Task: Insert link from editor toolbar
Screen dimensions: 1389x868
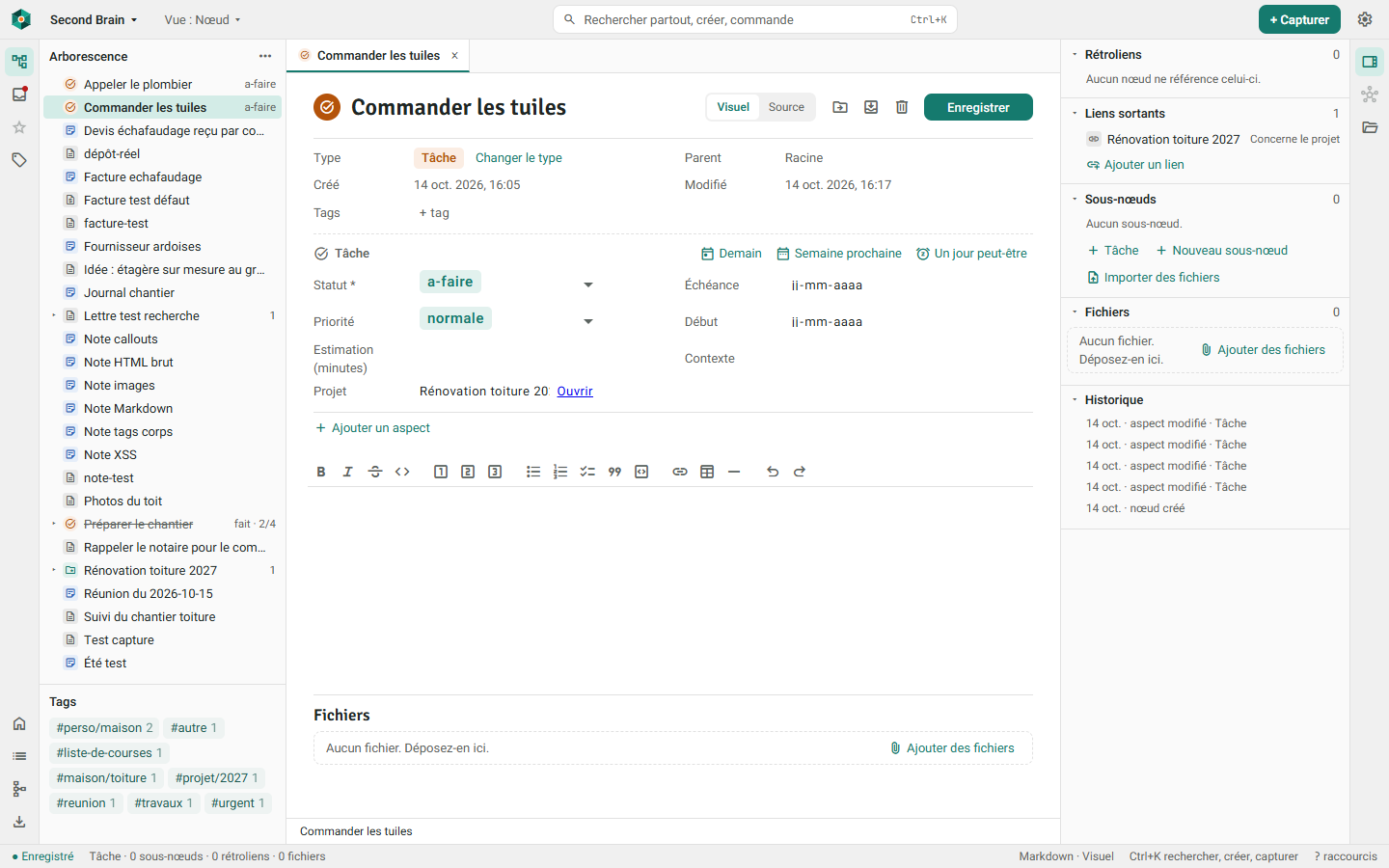Action: click(x=680, y=472)
